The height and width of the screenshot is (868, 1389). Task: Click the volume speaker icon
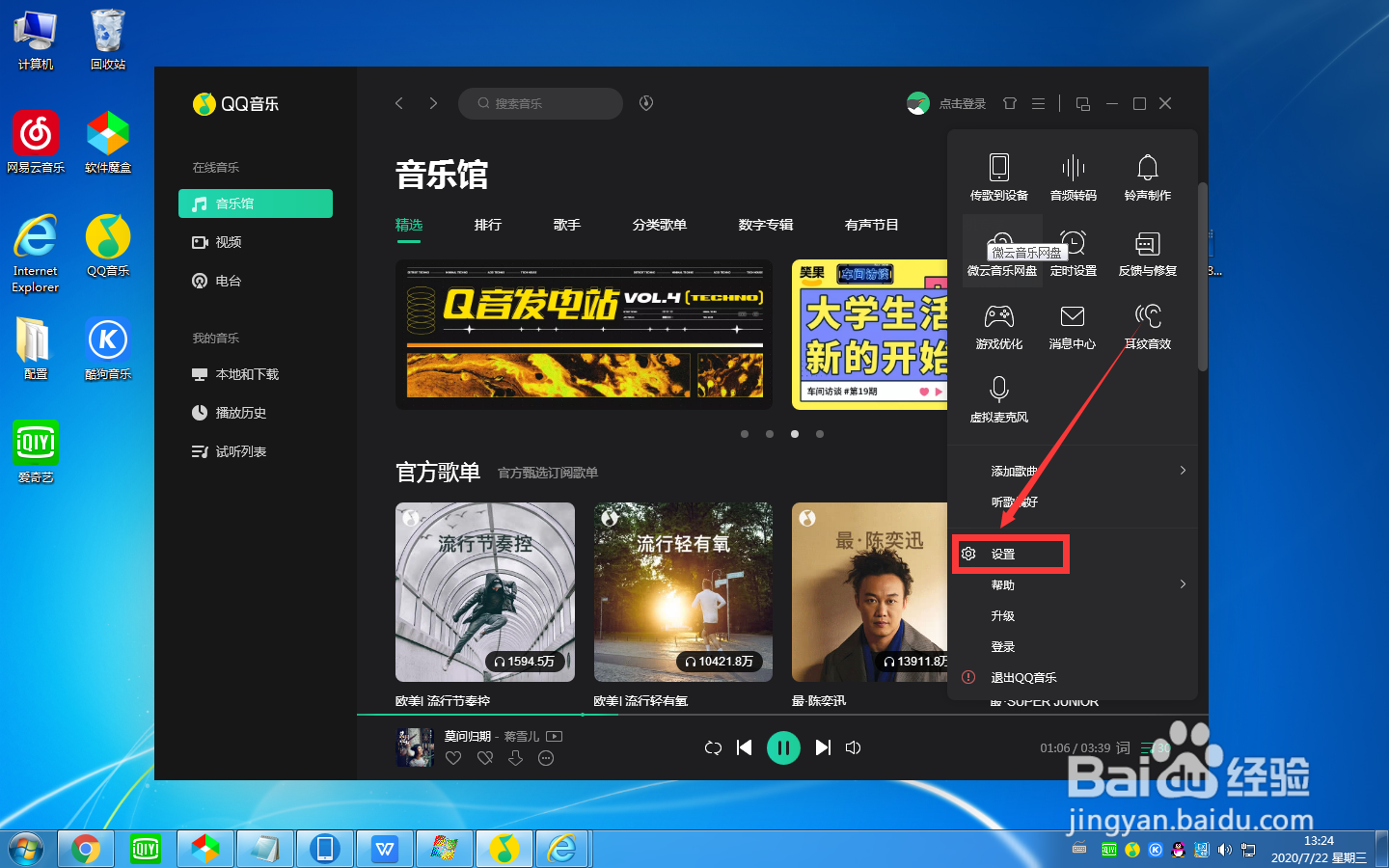coord(854,747)
